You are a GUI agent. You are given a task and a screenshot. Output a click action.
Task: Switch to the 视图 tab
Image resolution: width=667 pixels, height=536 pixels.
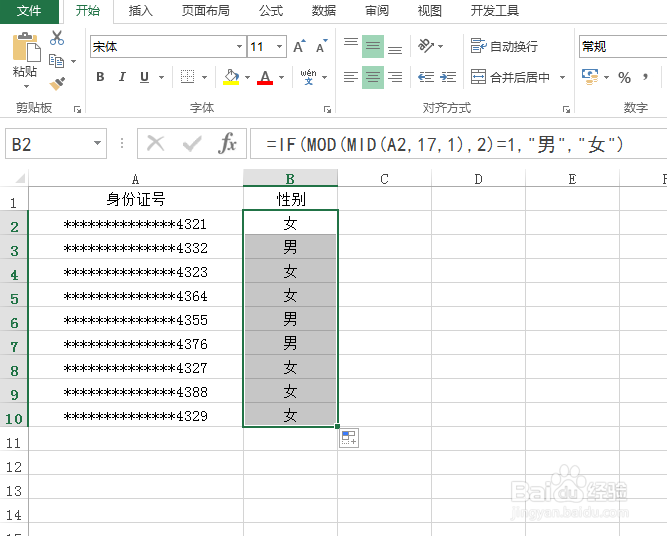(x=430, y=11)
